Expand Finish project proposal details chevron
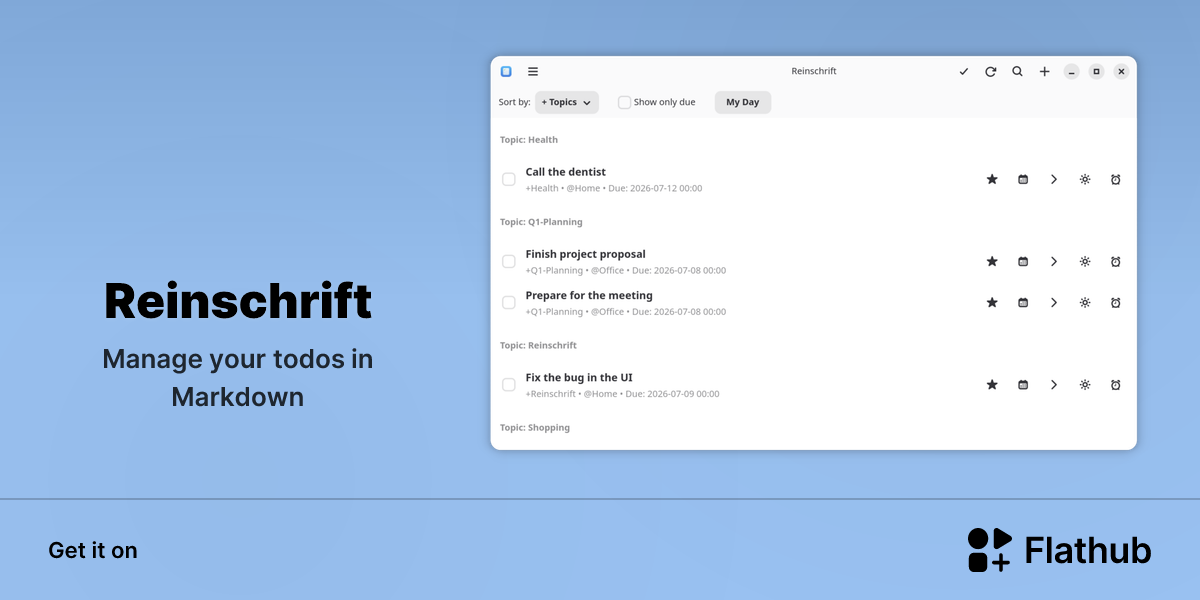 coord(1054,261)
